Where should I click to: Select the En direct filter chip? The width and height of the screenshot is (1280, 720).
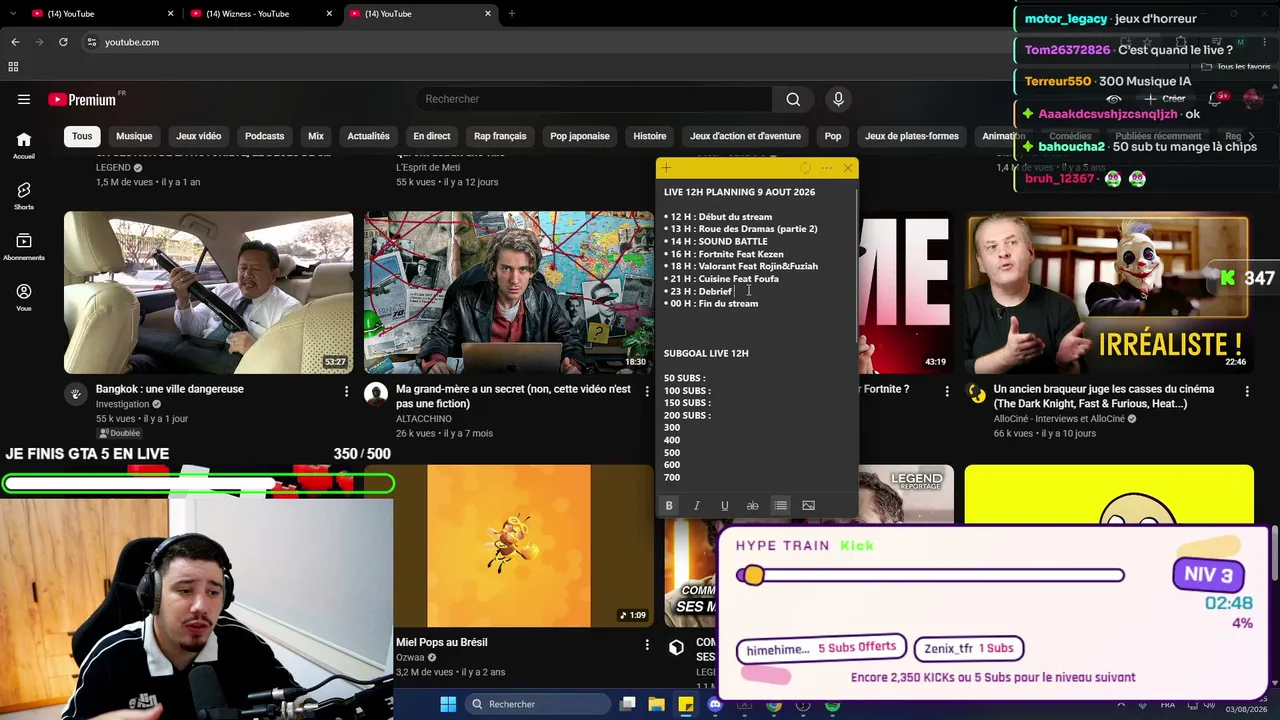pyautogui.click(x=432, y=136)
